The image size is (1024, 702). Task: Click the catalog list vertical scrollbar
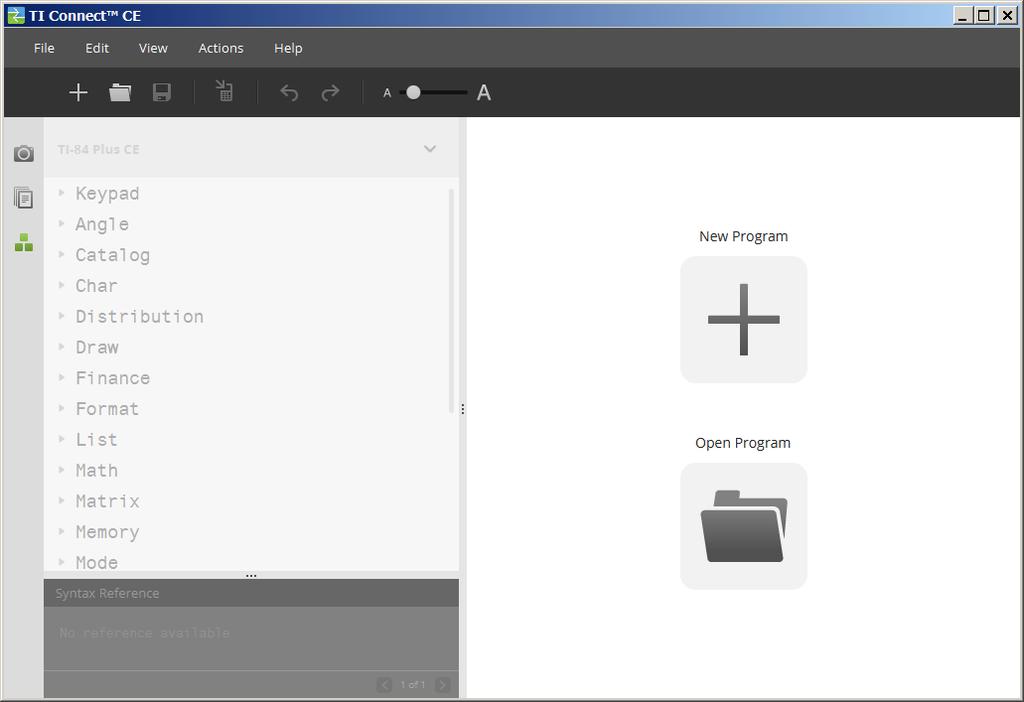point(451,300)
